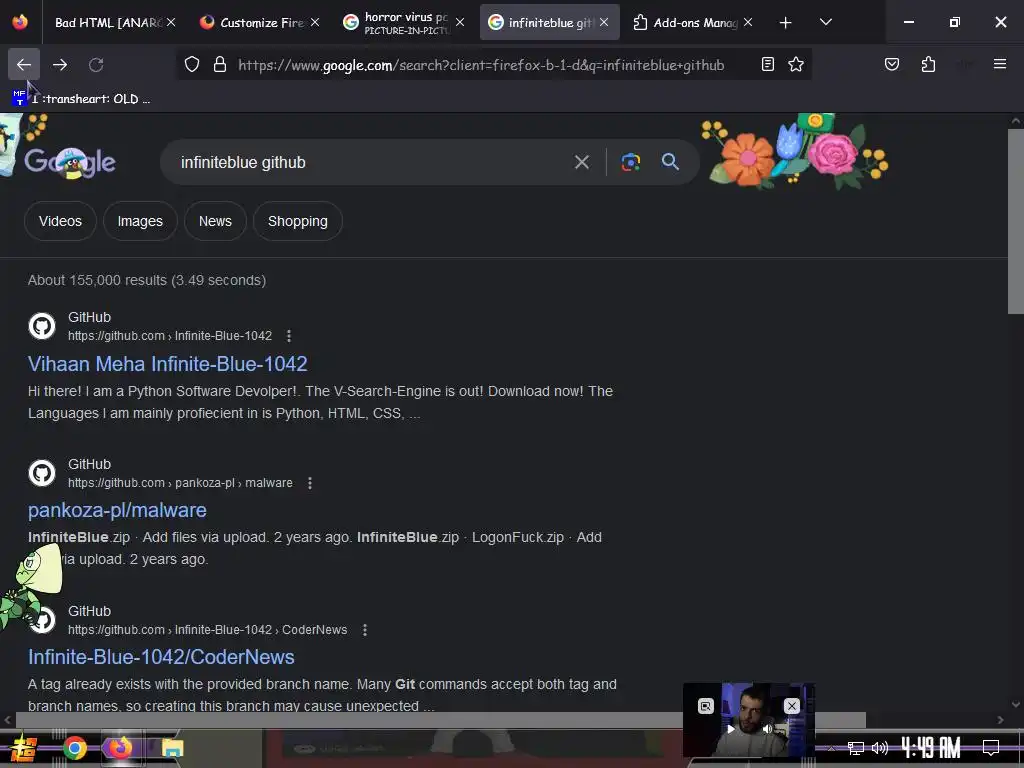Click the 4:49 AM clock
The image size is (1024, 768).
pos(931,747)
